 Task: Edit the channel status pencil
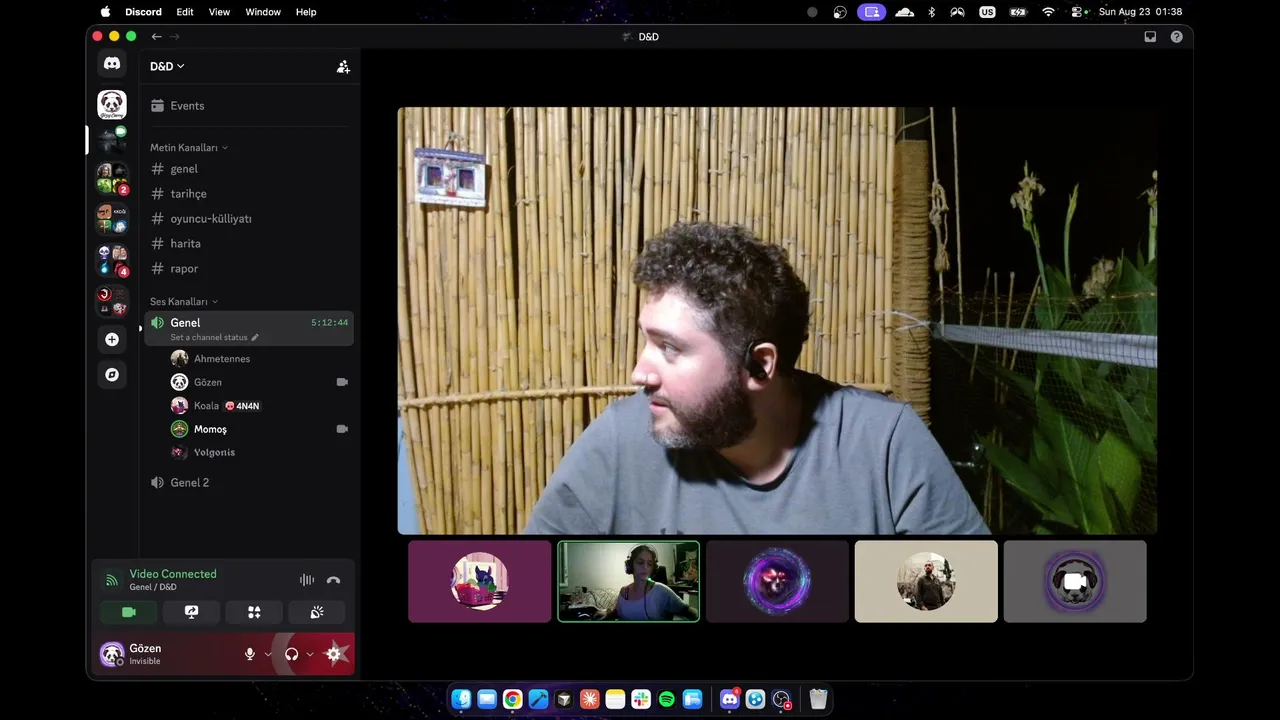(255, 338)
